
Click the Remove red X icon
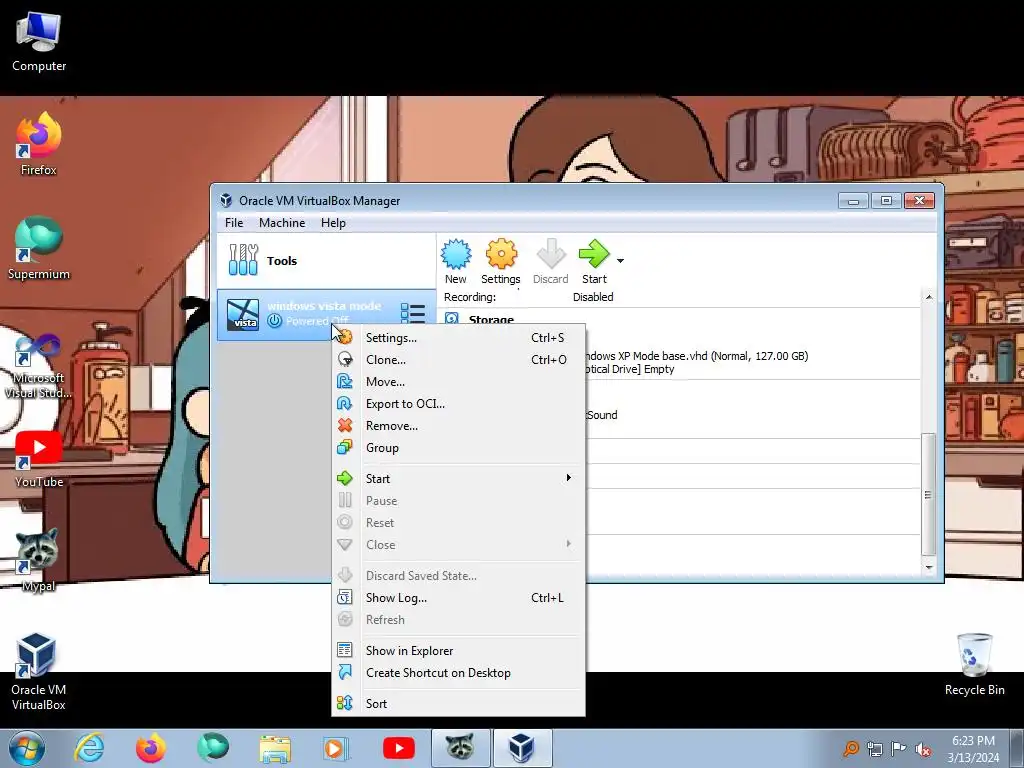[x=345, y=426]
